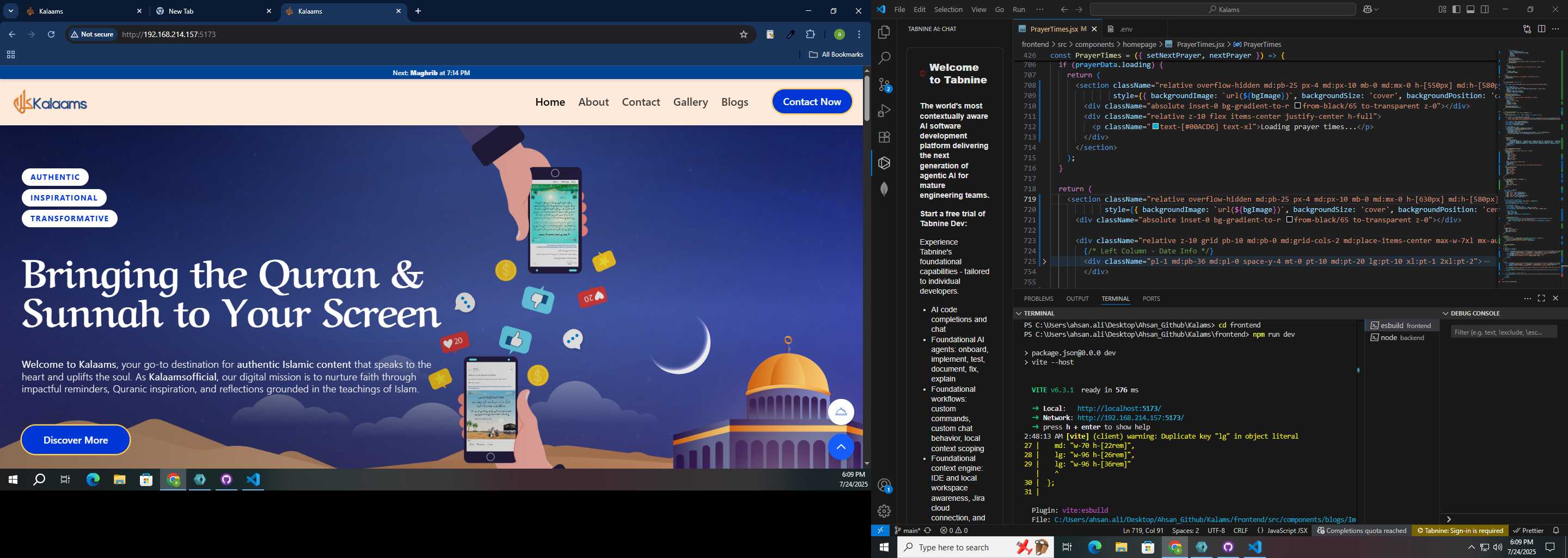Collapse the DEBUG CONSOLE section
This screenshot has height=558, width=1568.
(1472, 313)
